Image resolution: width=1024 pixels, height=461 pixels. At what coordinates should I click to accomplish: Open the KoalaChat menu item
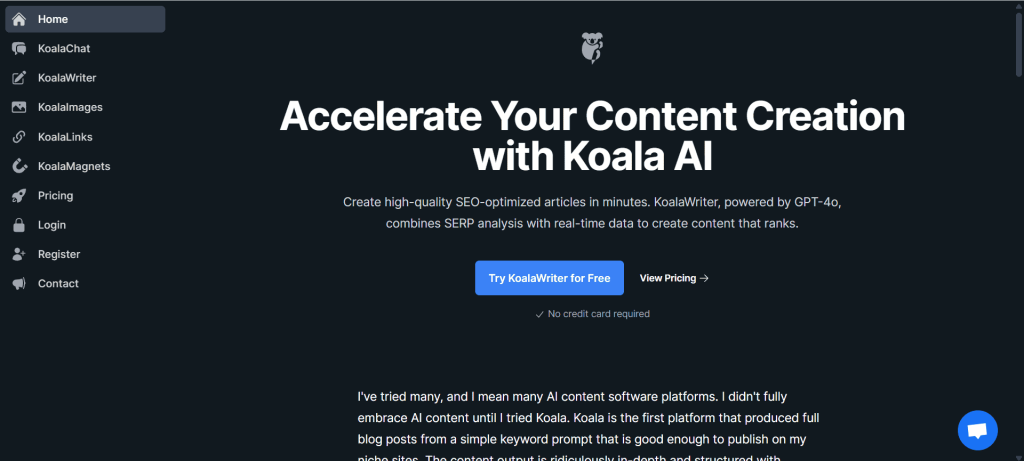click(x=64, y=48)
